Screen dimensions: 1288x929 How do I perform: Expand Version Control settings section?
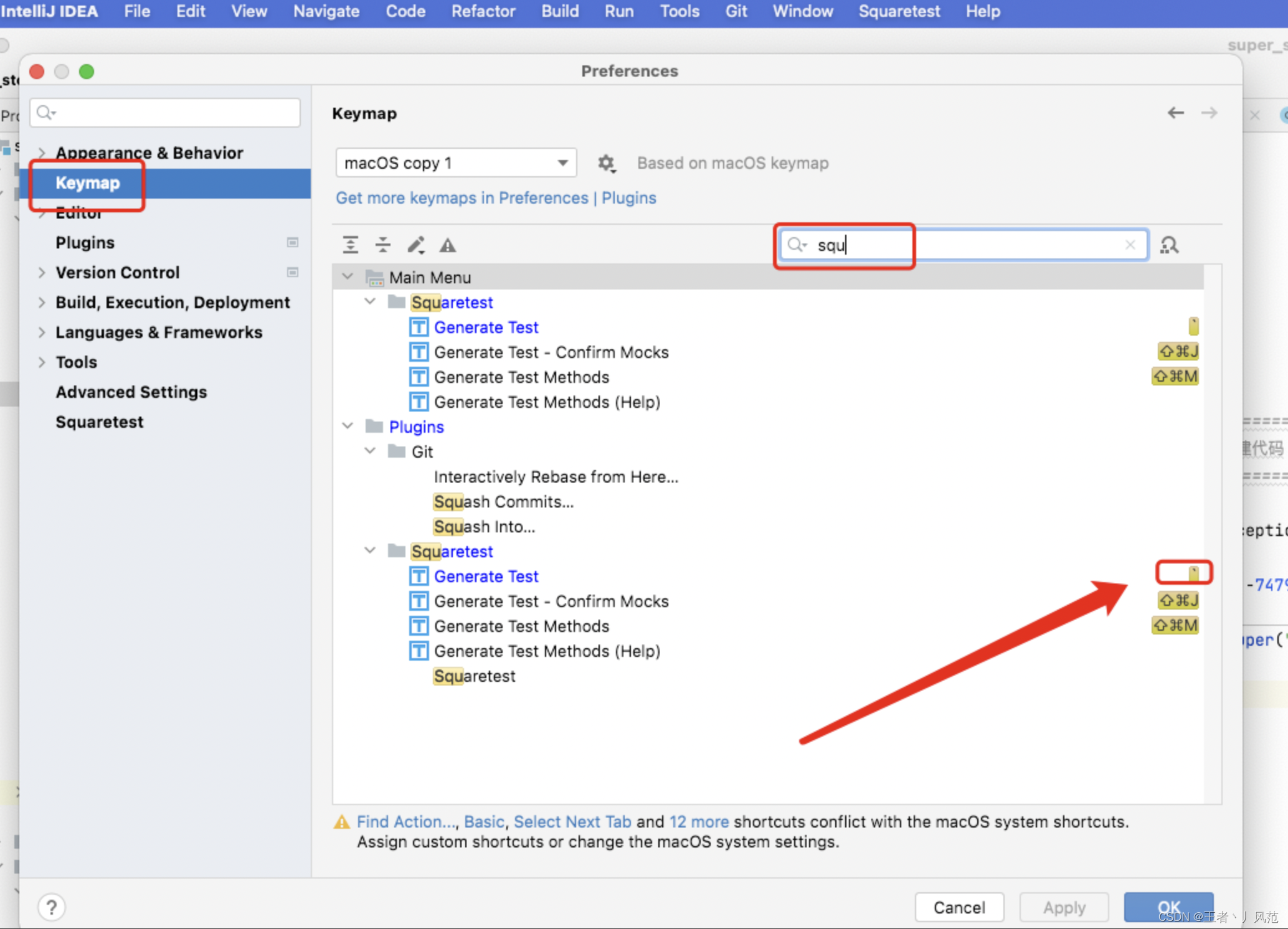(42, 272)
